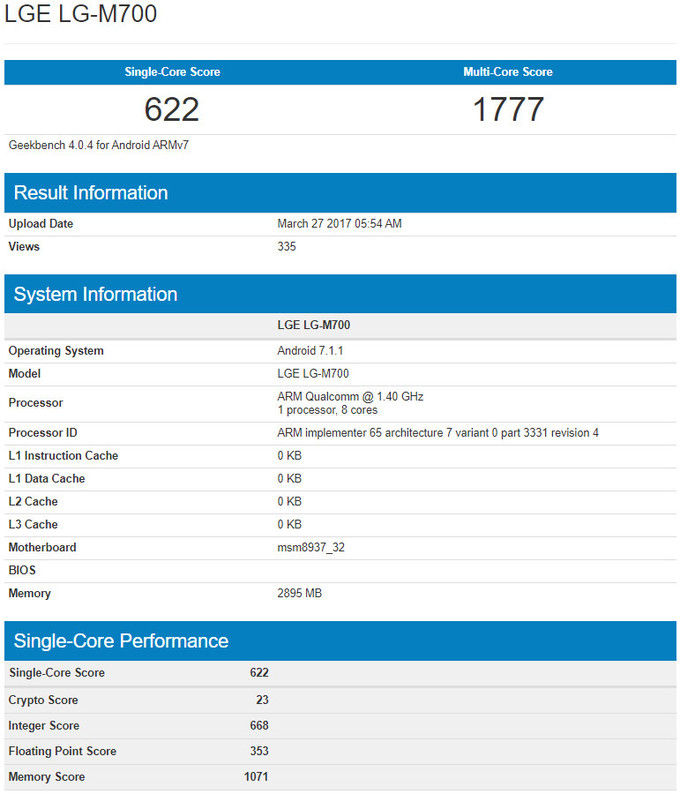The image size is (680, 794).
Task: Click the multi-core score value 1777
Action: 508,109
